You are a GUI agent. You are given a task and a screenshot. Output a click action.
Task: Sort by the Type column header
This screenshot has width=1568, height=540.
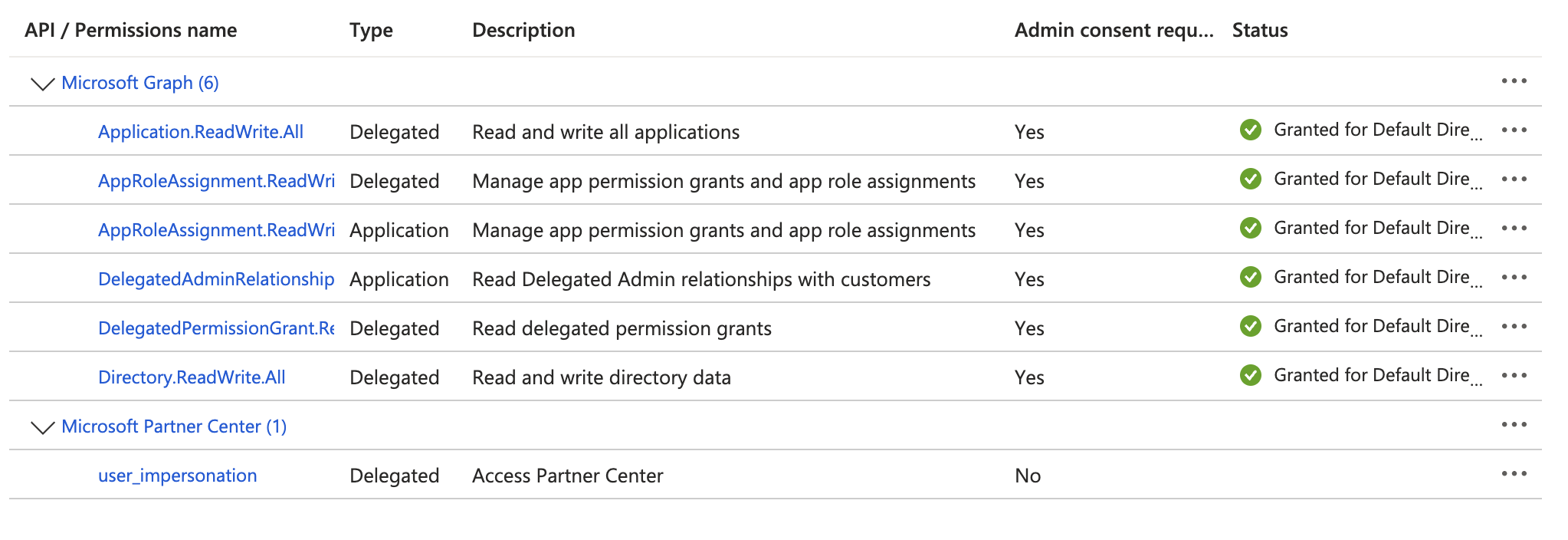(x=371, y=30)
